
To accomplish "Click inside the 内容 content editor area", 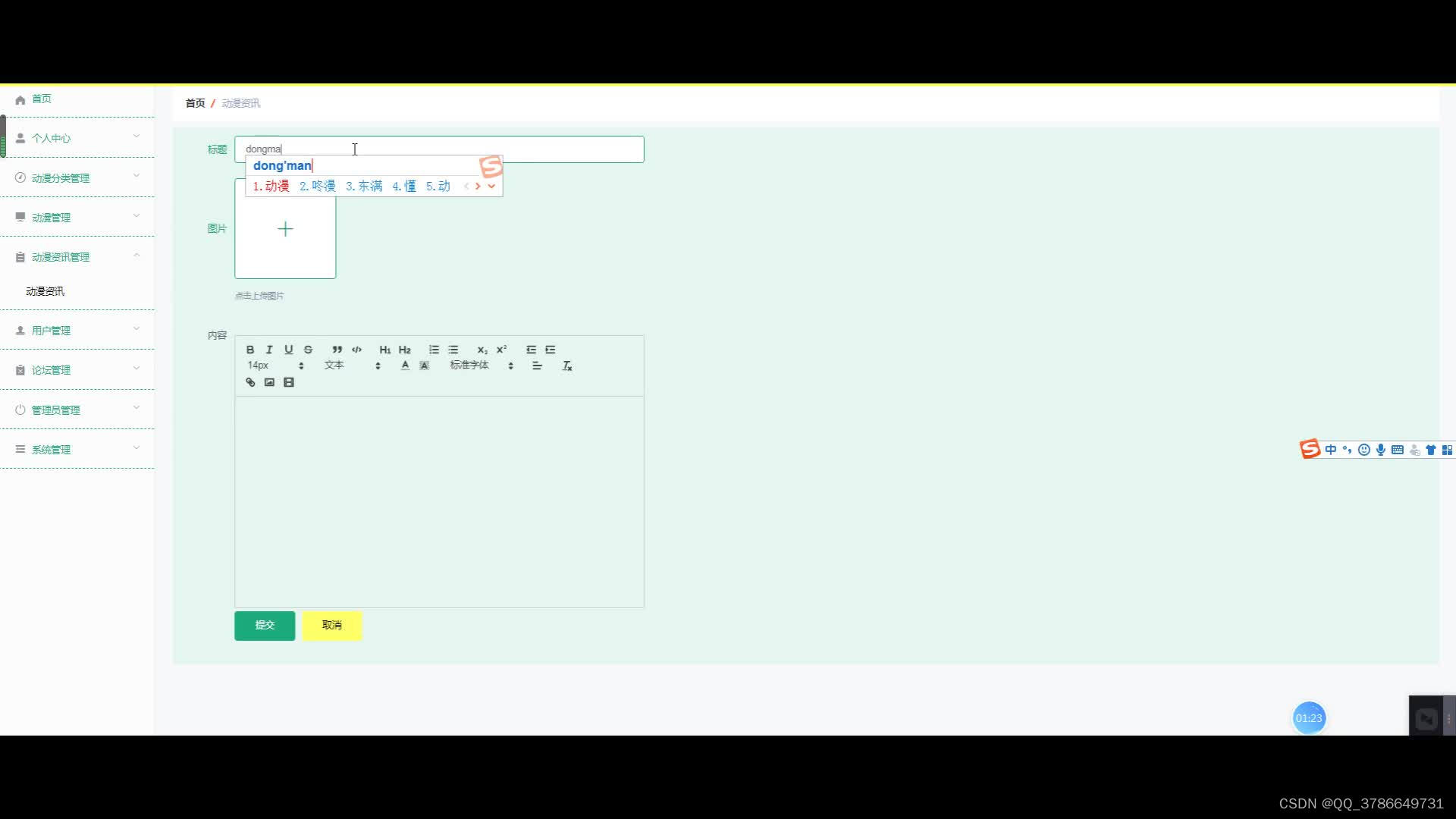I will (x=439, y=501).
